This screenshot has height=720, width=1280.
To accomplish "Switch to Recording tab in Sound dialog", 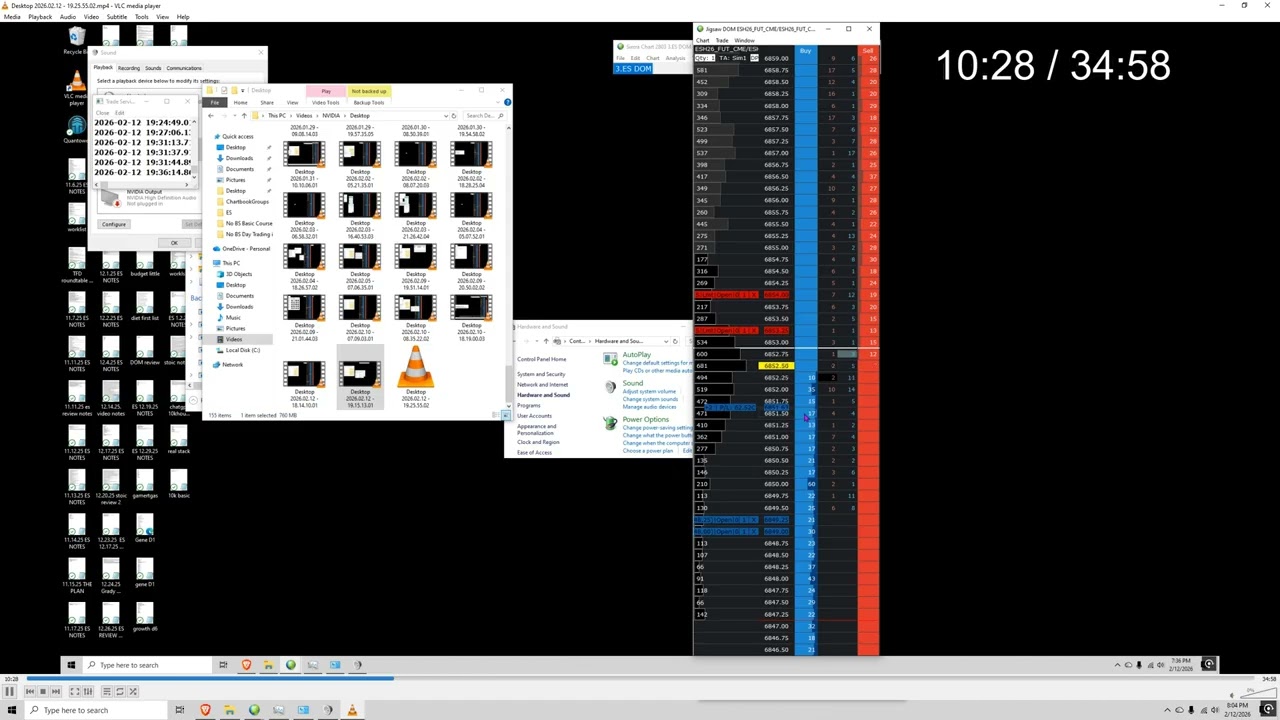I will (129, 68).
